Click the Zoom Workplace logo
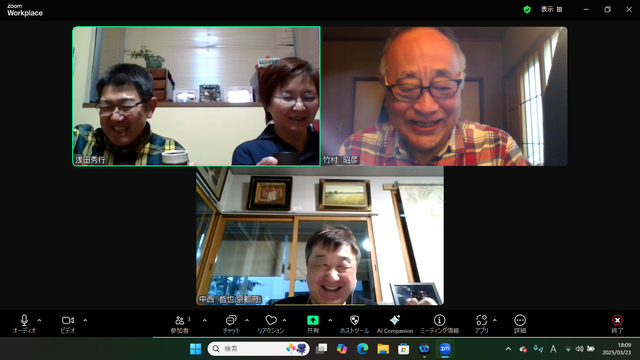The image size is (640, 360). point(24,10)
